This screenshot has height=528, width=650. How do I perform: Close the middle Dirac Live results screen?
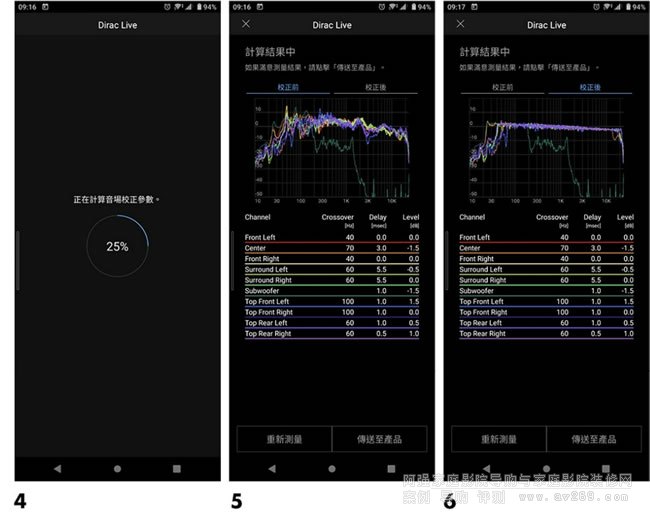coord(247,24)
